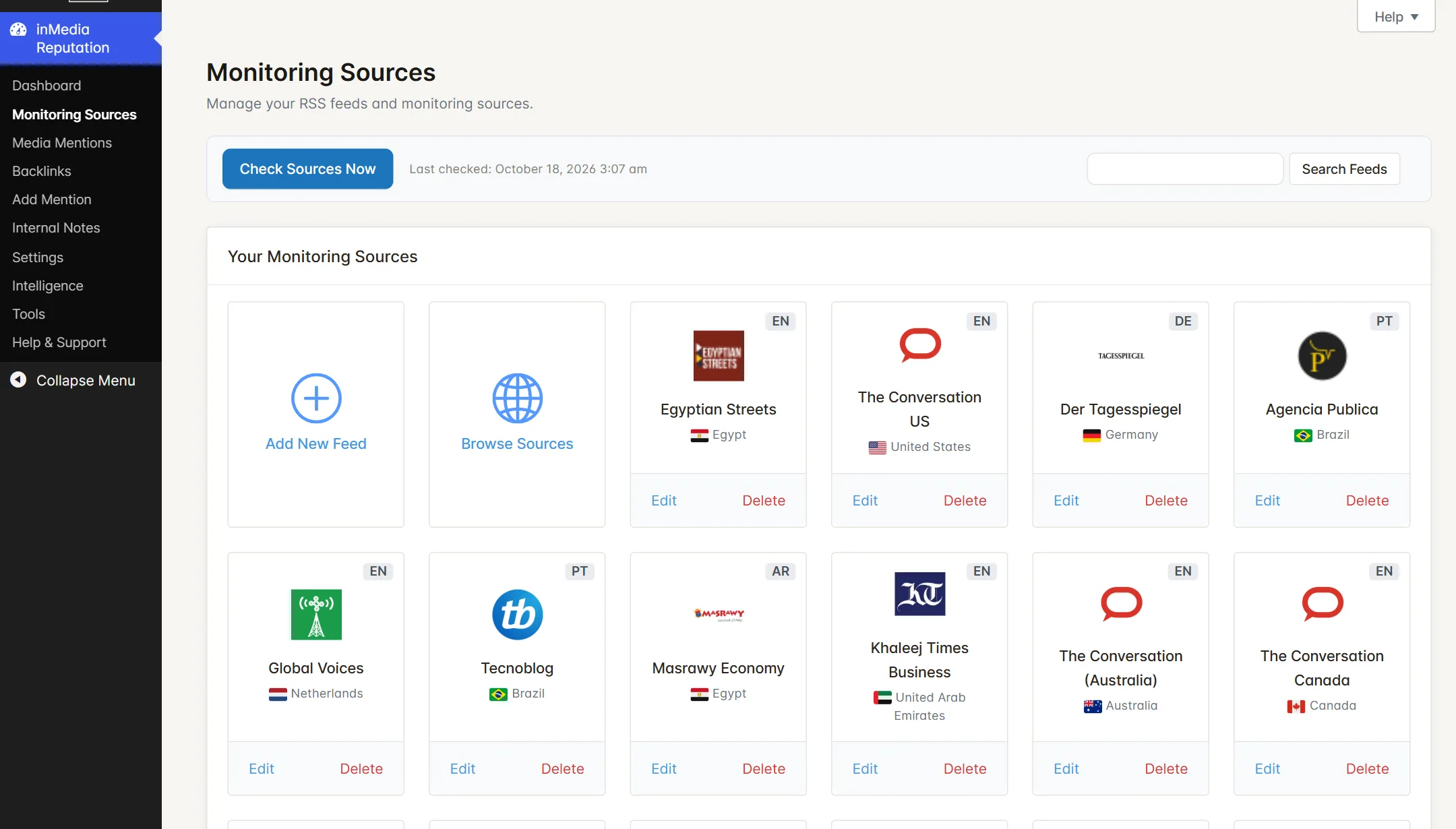Delete the Egyptian Streets feed
This screenshot has height=829, width=1456.
764,501
